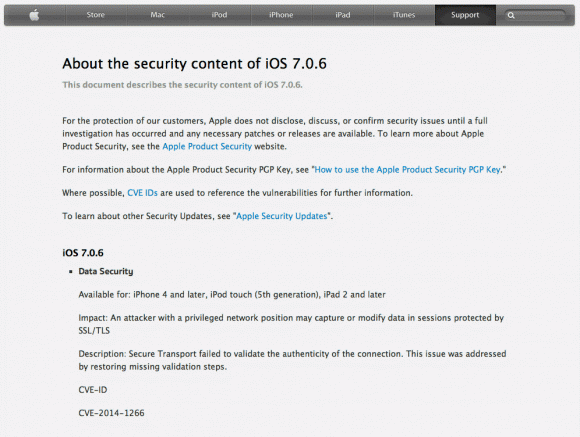Visit the Apple Security Updates link
This screenshot has width=580, height=437.
click(282, 216)
